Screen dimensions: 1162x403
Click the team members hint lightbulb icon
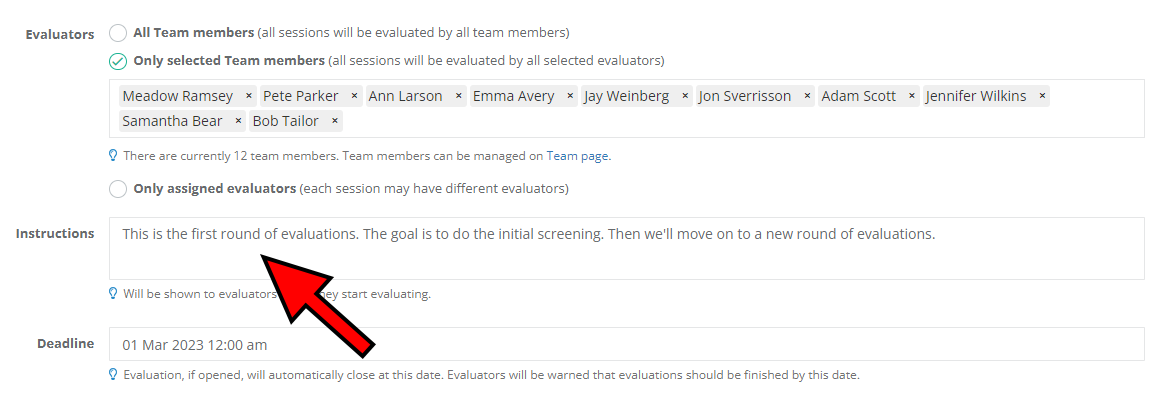114,156
